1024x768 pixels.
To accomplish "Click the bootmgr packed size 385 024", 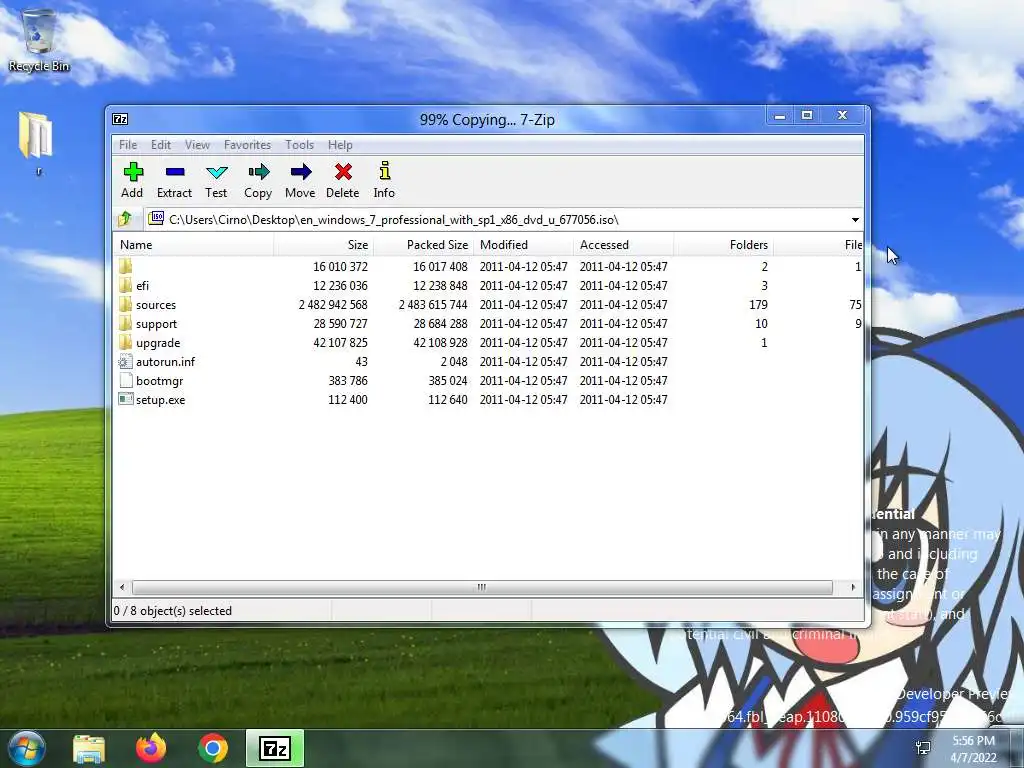I will point(447,380).
